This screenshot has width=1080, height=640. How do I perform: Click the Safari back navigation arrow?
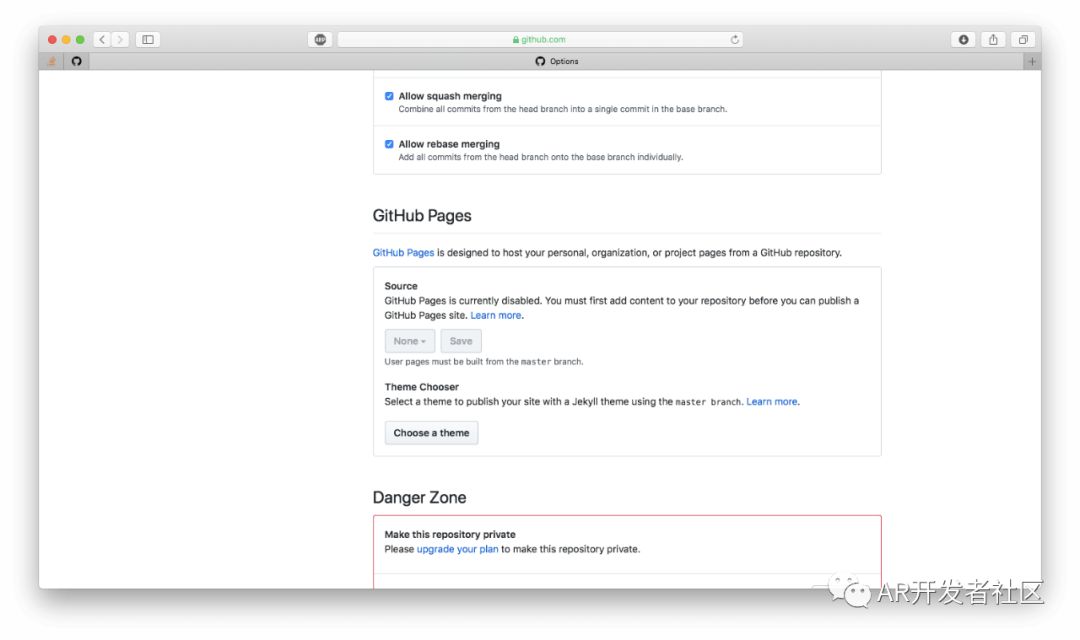pos(102,40)
